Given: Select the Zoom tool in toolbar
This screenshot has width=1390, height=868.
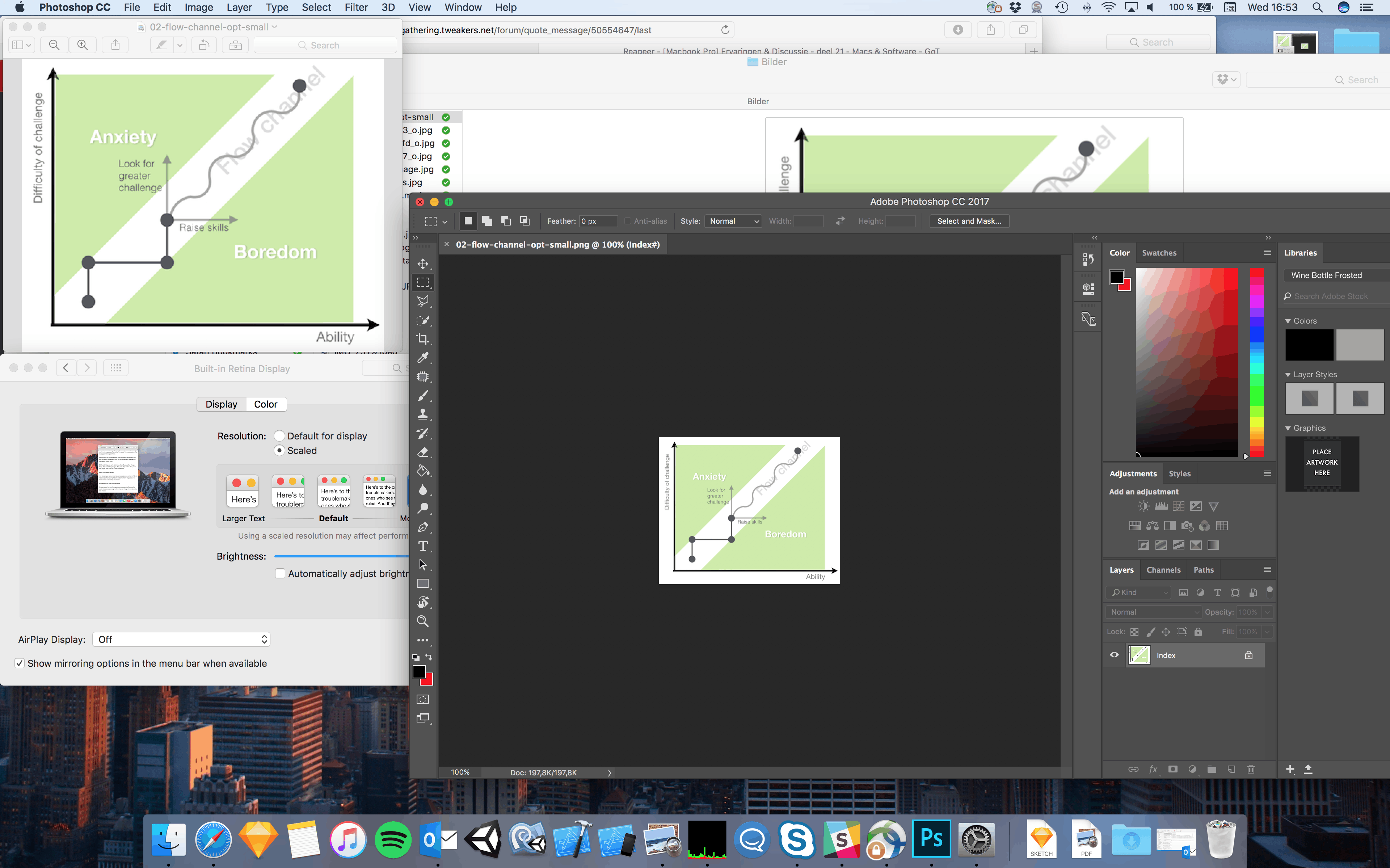Looking at the screenshot, I should click(x=423, y=621).
